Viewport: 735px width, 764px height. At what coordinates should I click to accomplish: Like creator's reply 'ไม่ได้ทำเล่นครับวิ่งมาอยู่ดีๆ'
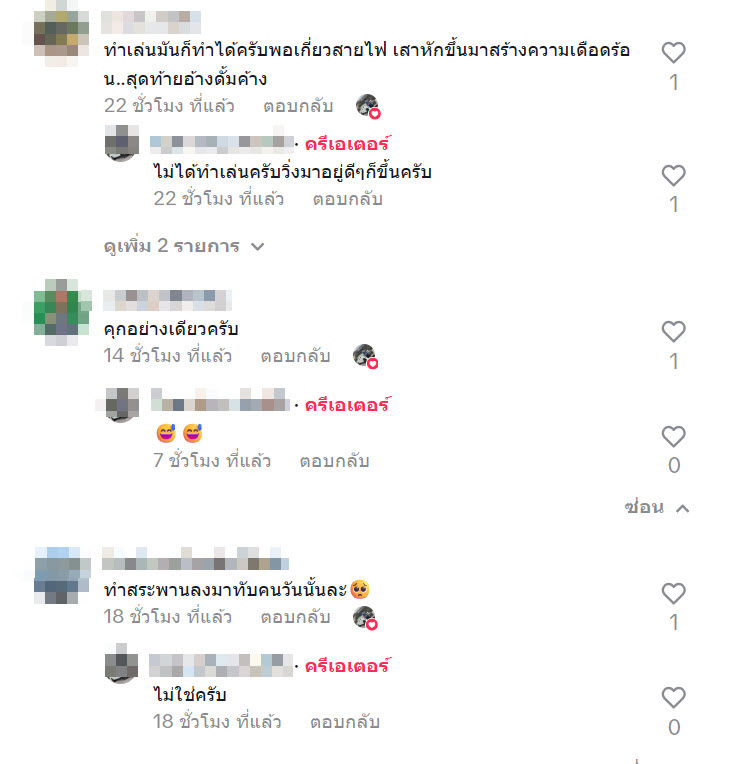point(674,175)
